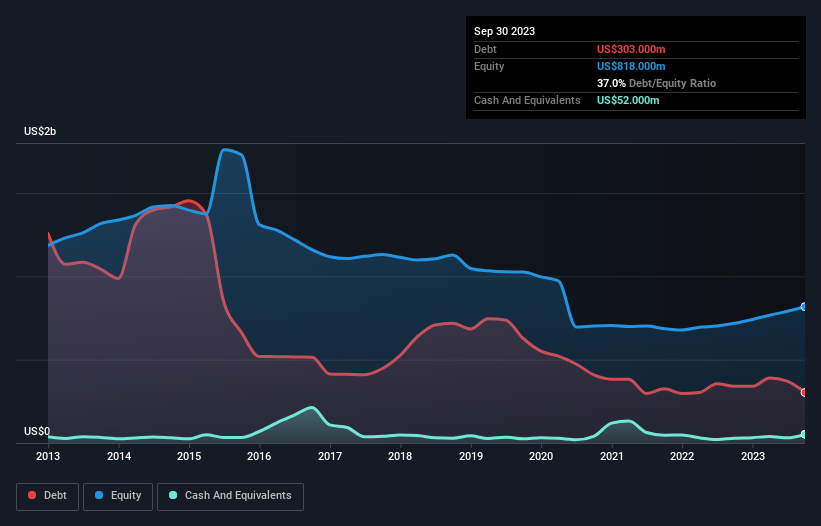The width and height of the screenshot is (821, 526).
Task: Click the US$818.000m equity value
Action: click(x=631, y=66)
